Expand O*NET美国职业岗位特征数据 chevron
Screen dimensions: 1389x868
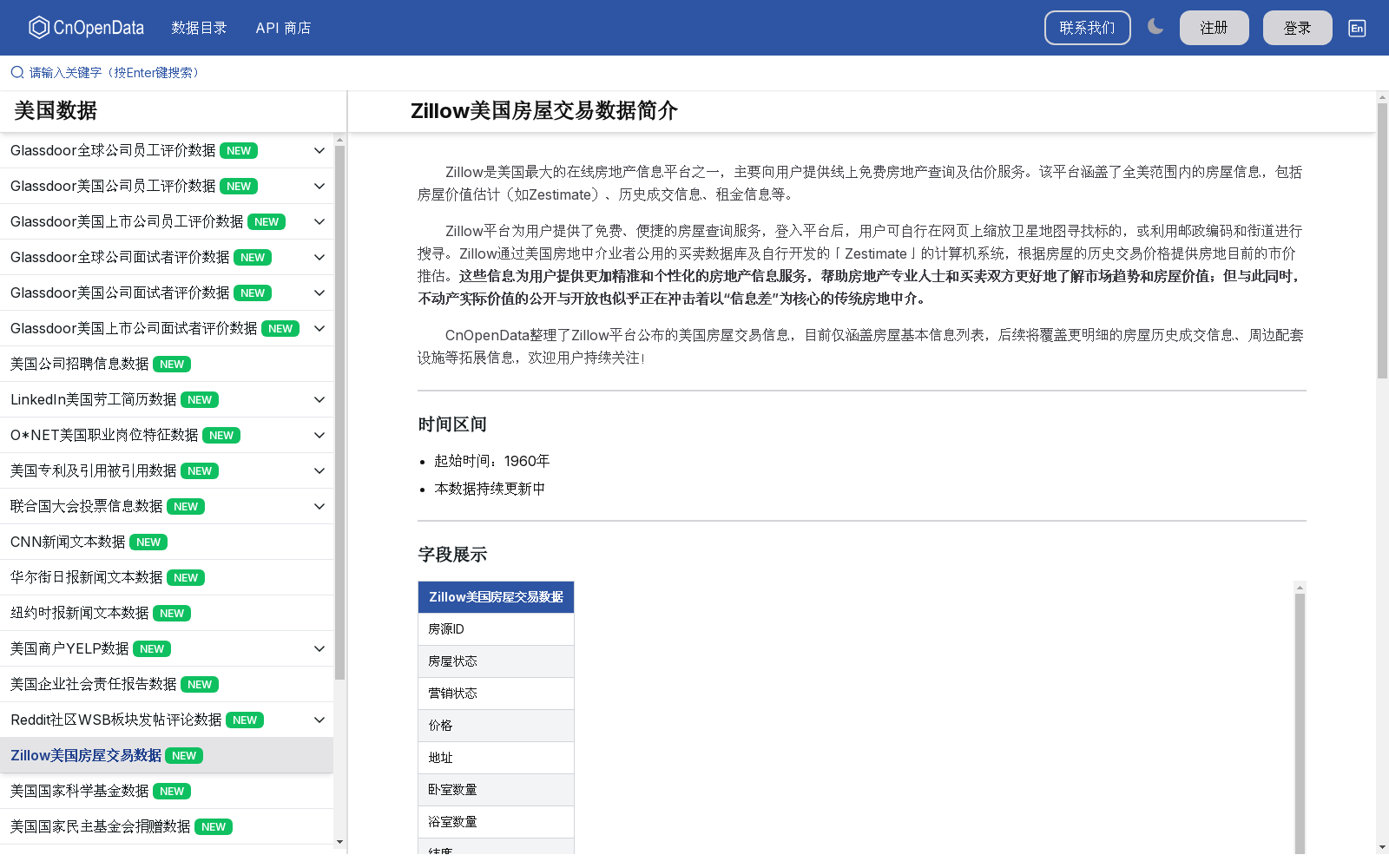tap(319, 435)
